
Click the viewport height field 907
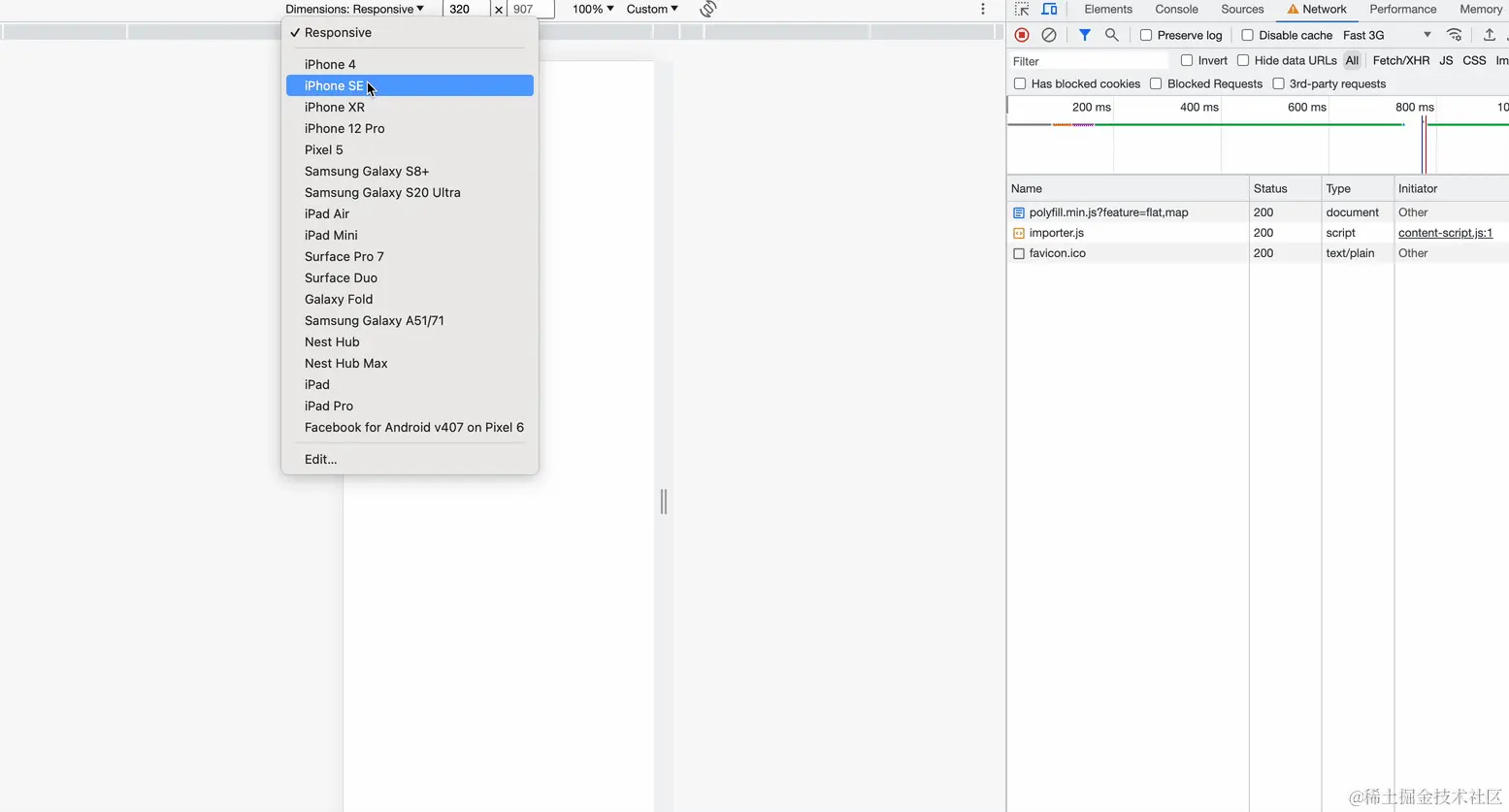(x=531, y=9)
